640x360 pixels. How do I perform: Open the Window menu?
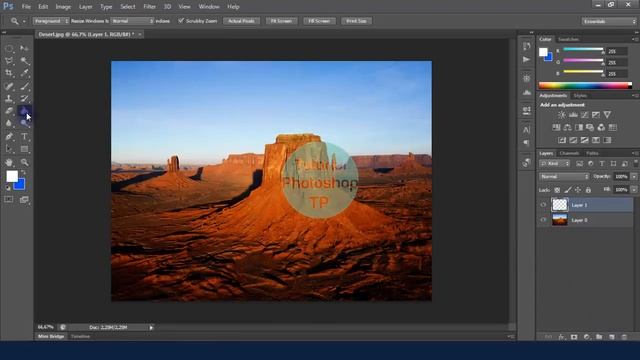point(209,7)
